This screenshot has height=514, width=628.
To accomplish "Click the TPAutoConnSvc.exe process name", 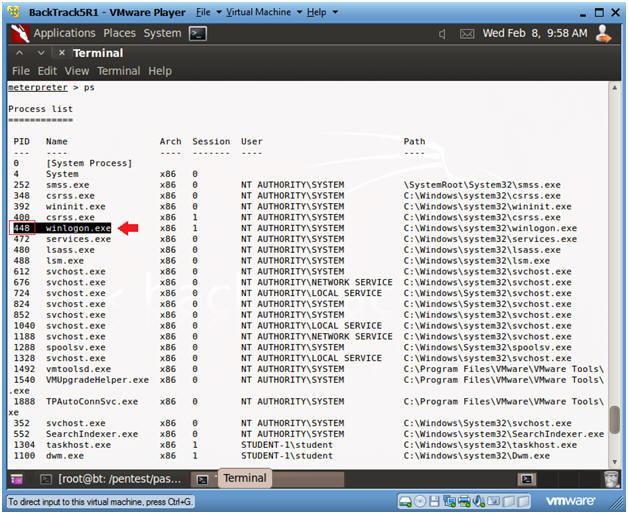I will (92, 401).
